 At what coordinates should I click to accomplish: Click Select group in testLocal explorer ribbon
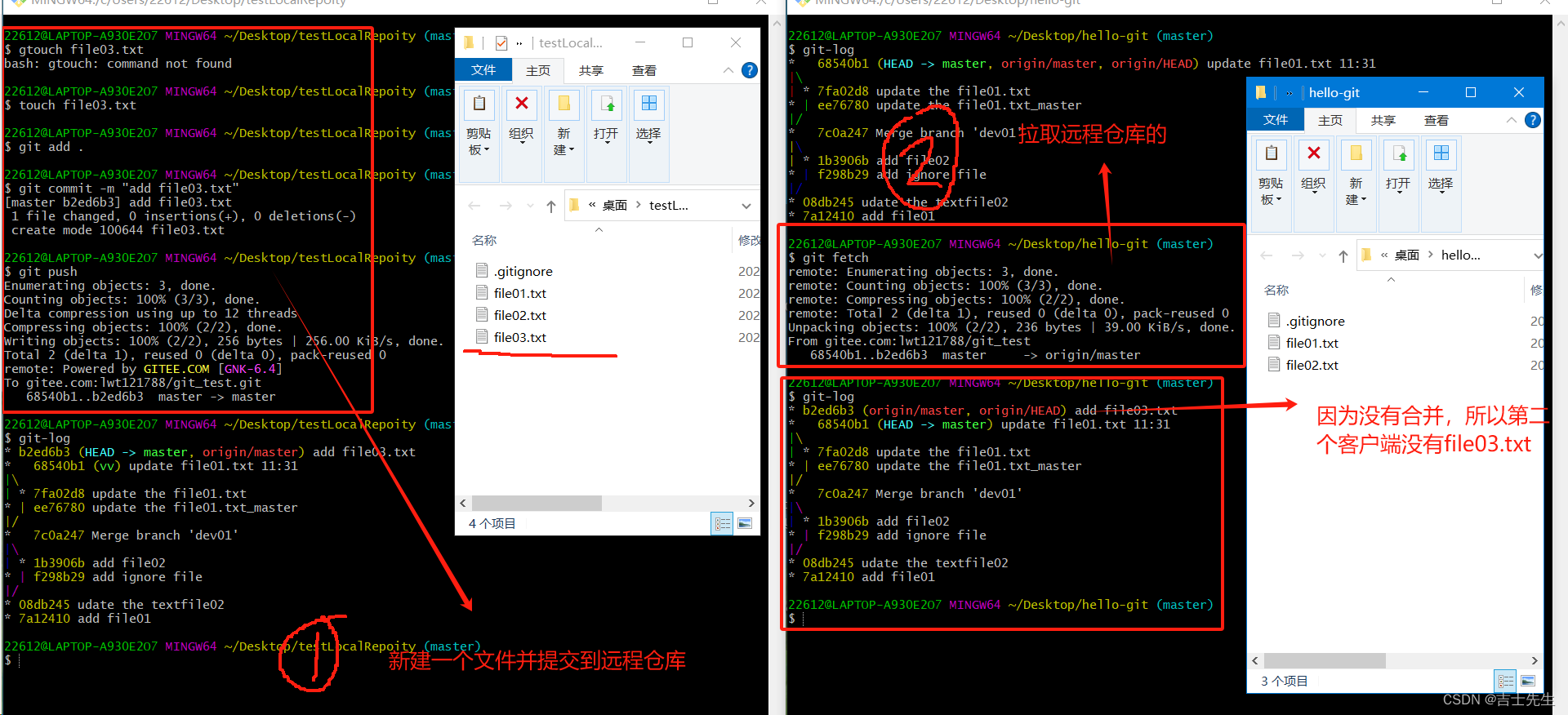click(649, 134)
